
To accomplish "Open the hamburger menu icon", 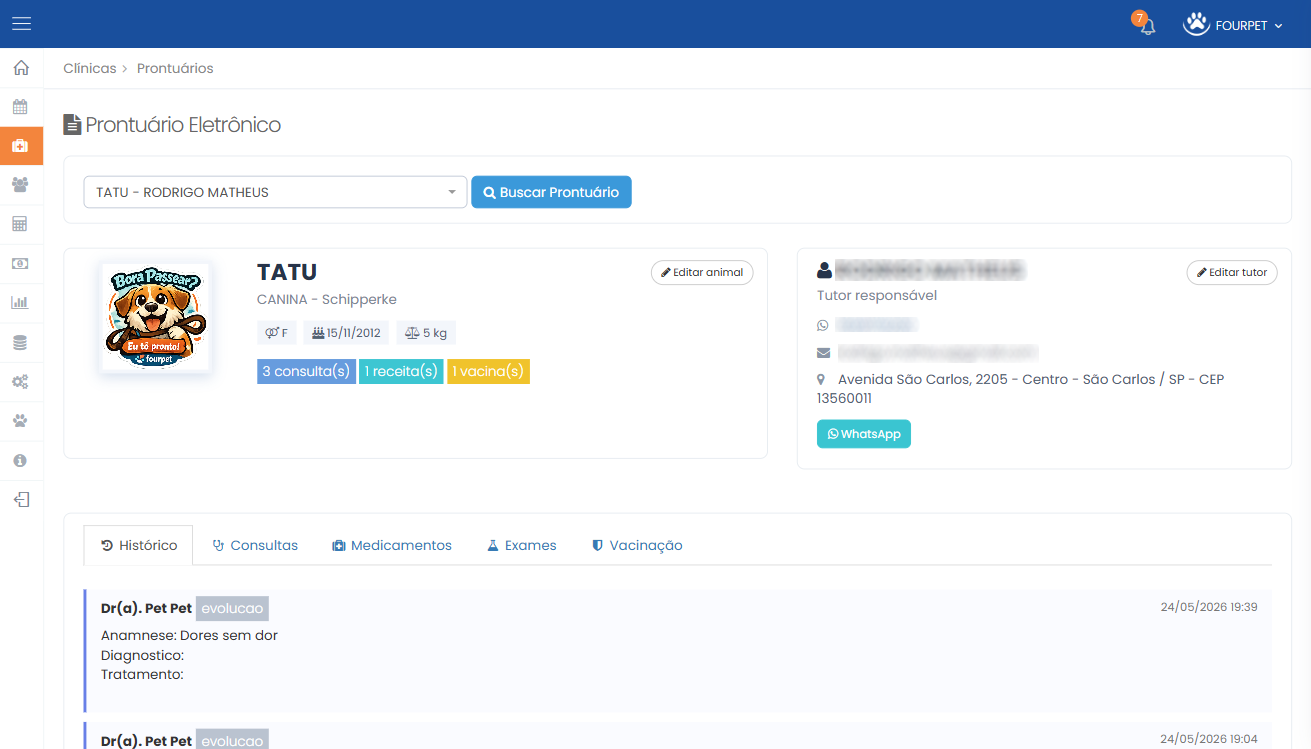I will (x=21, y=24).
